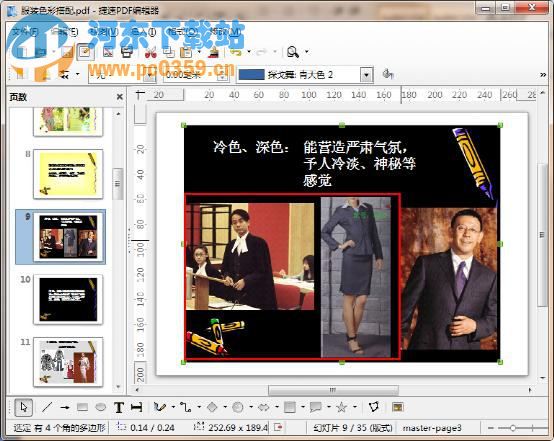Screen dimensions: 554x441
Task: Click the pages panel vertical scrollbar handle
Action: [117, 184]
